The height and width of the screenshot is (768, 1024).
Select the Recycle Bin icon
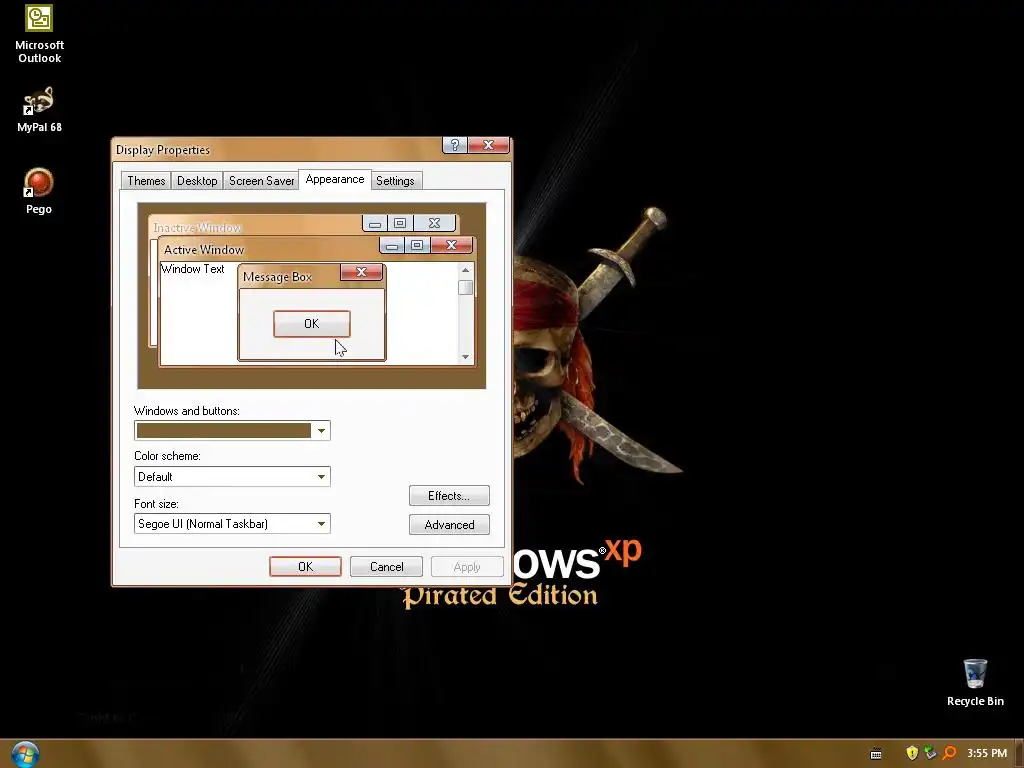click(x=975, y=682)
